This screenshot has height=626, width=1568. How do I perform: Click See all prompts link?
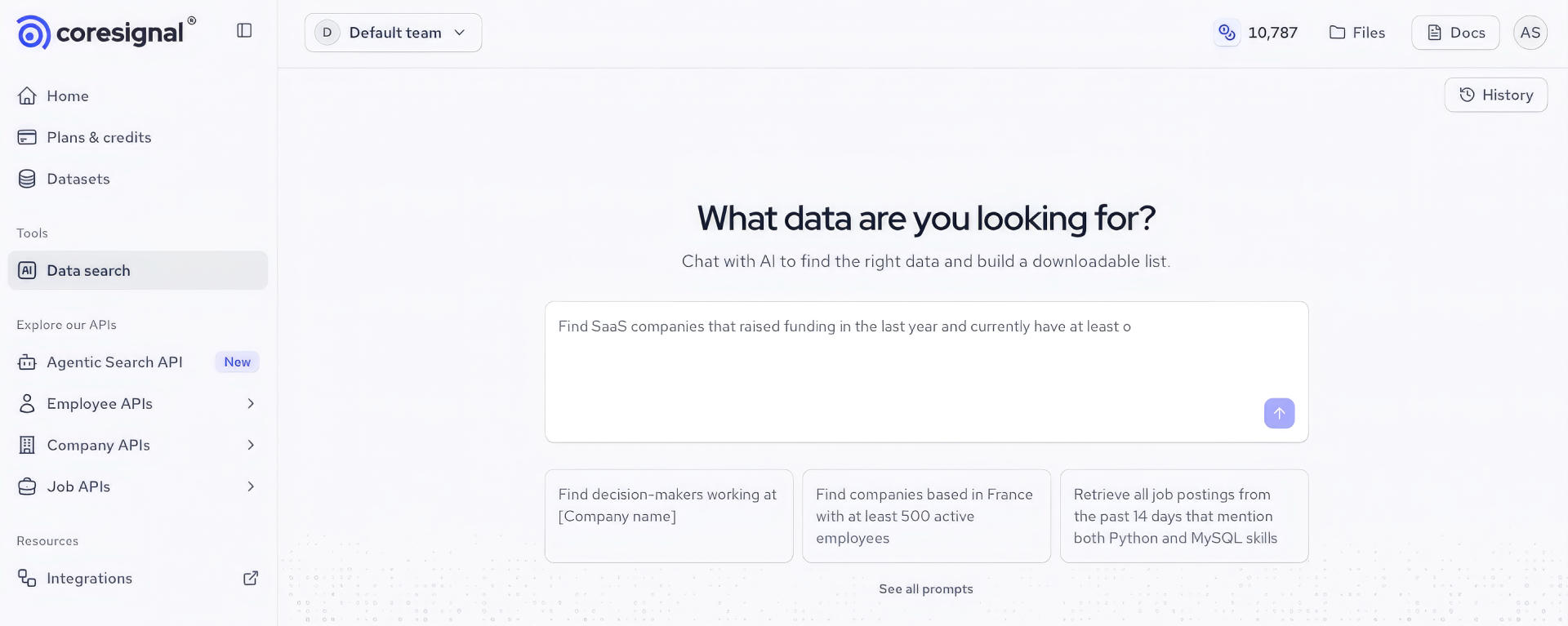925,588
